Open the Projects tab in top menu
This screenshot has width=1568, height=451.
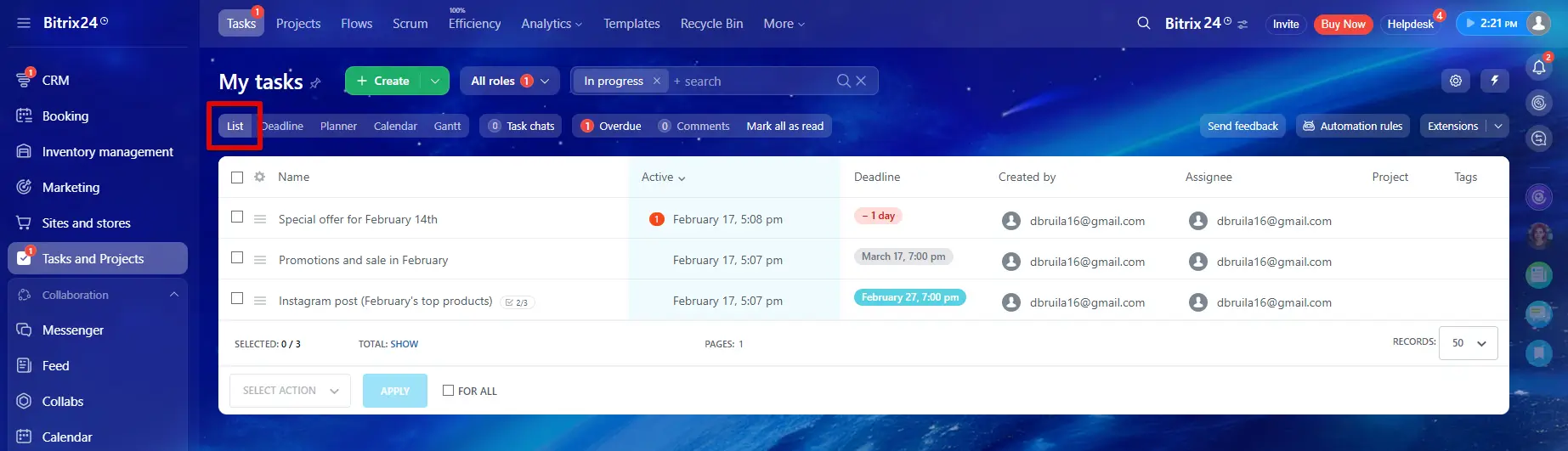pyautogui.click(x=298, y=24)
